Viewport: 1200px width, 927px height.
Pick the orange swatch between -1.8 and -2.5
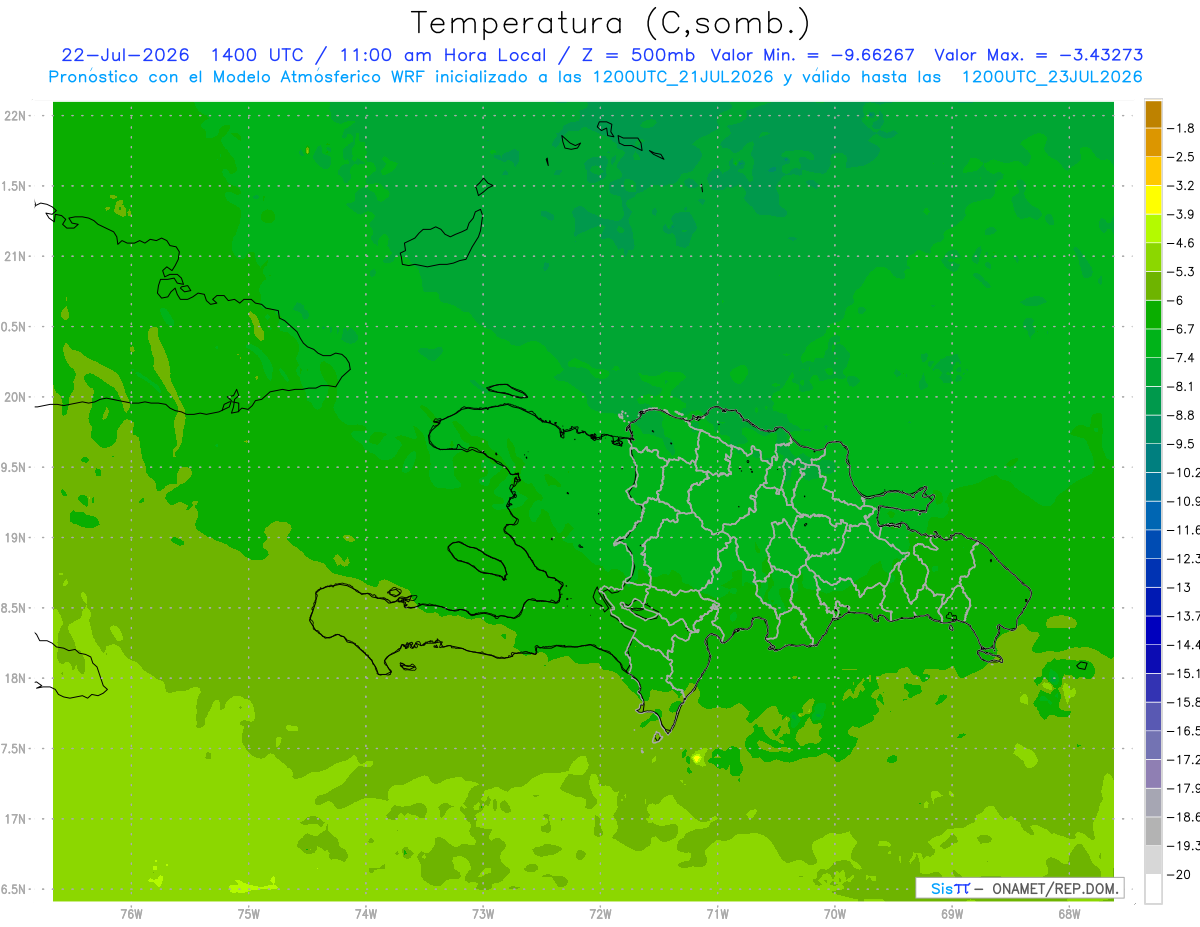pyautogui.click(x=1153, y=142)
